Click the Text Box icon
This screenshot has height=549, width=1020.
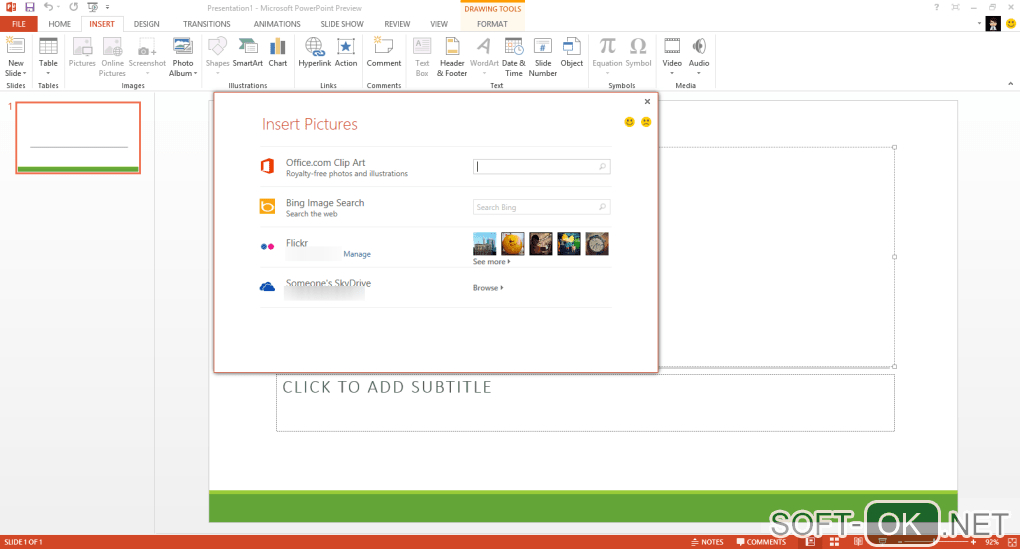click(x=422, y=57)
